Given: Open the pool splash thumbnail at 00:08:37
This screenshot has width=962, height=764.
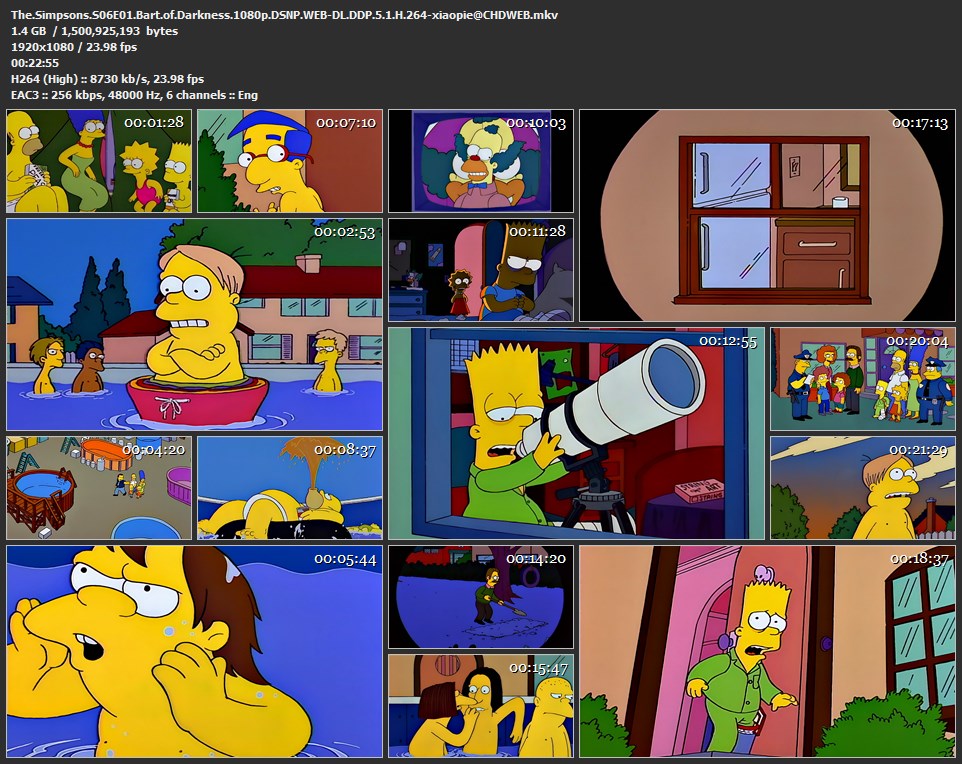Looking at the screenshot, I should click(290, 488).
